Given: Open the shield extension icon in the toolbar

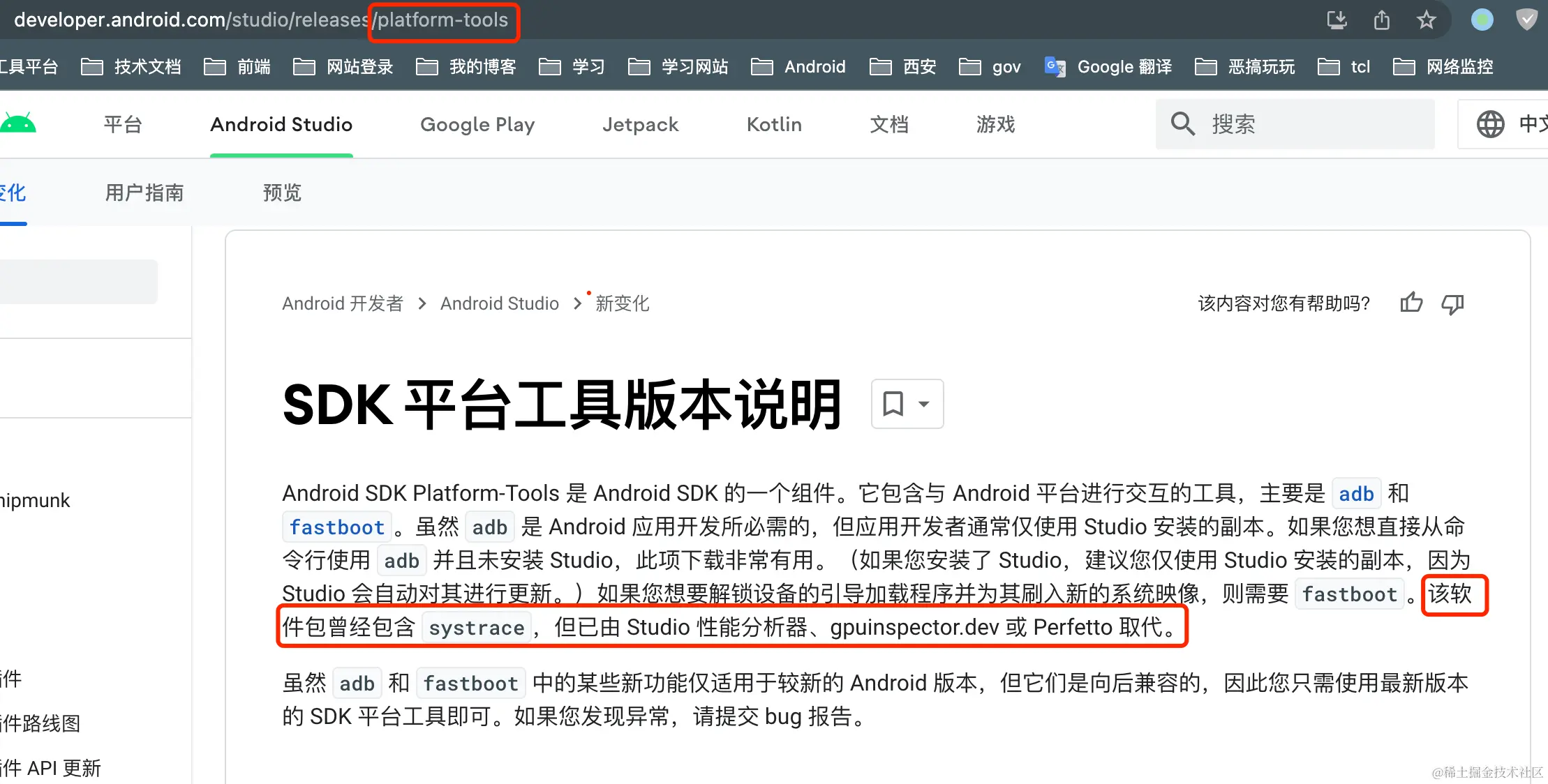Looking at the screenshot, I should [1526, 20].
